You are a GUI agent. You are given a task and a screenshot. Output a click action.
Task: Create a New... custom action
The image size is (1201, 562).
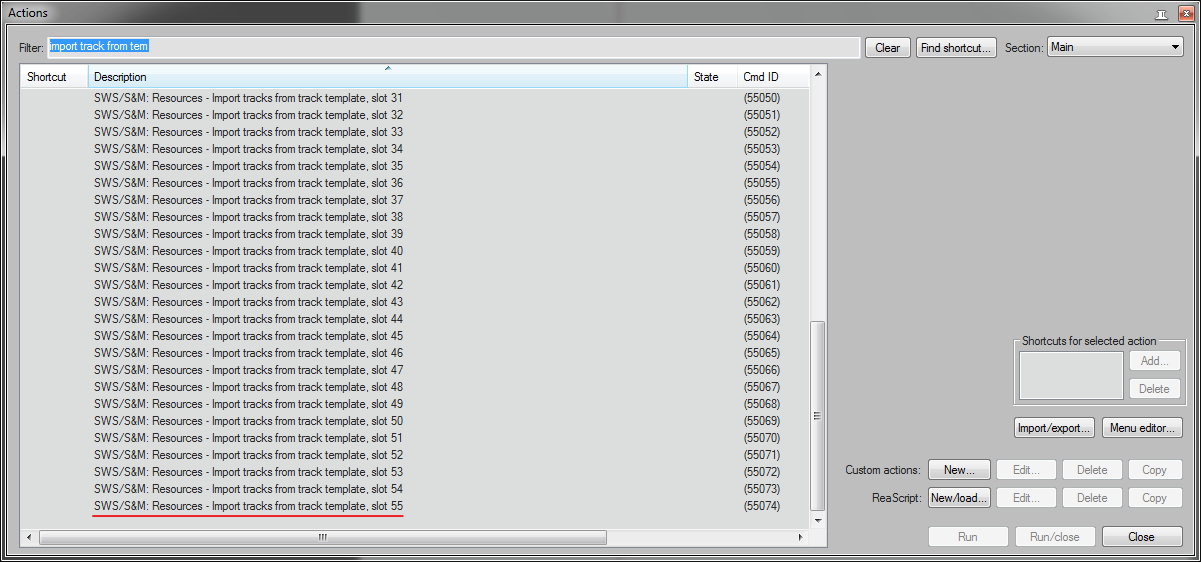pyautogui.click(x=959, y=470)
